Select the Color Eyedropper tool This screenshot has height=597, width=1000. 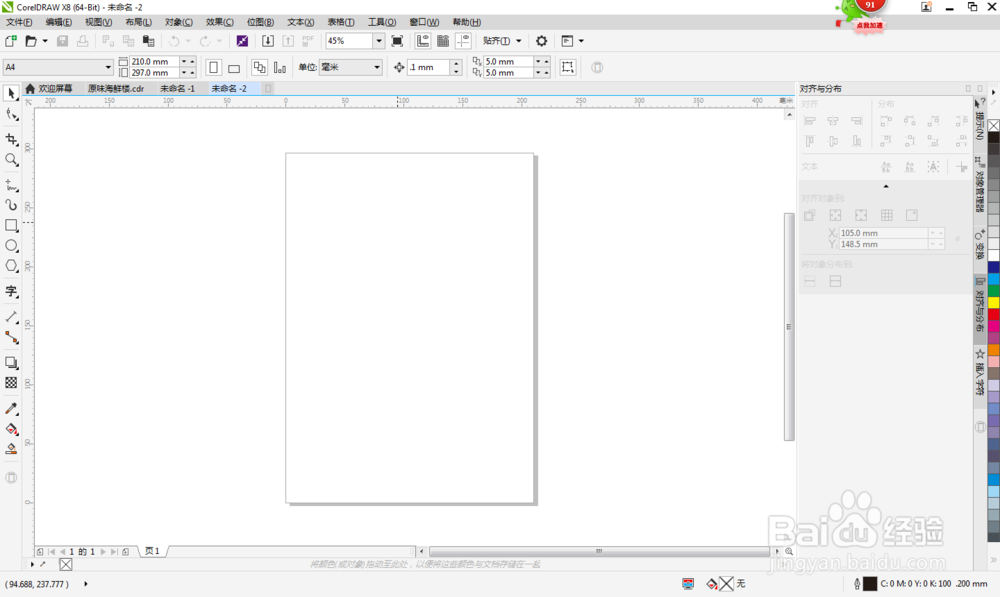point(11,408)
